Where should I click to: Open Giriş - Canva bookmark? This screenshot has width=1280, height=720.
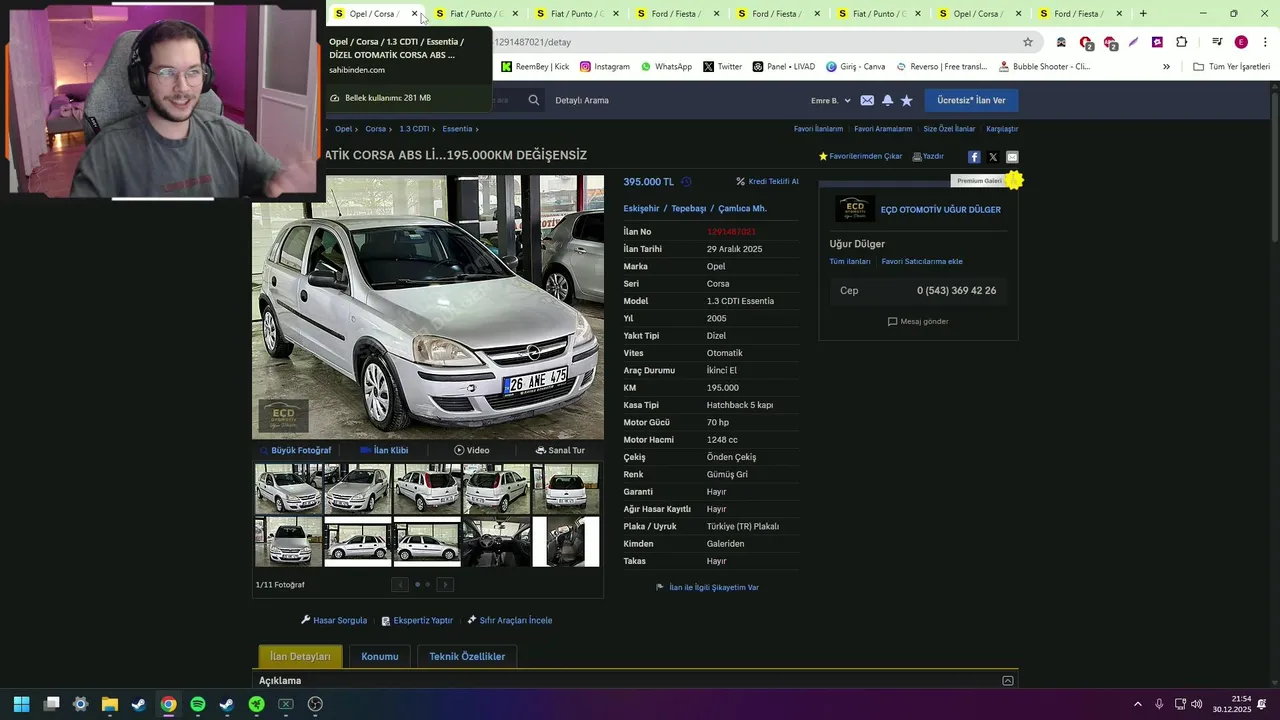pos(856,67)
